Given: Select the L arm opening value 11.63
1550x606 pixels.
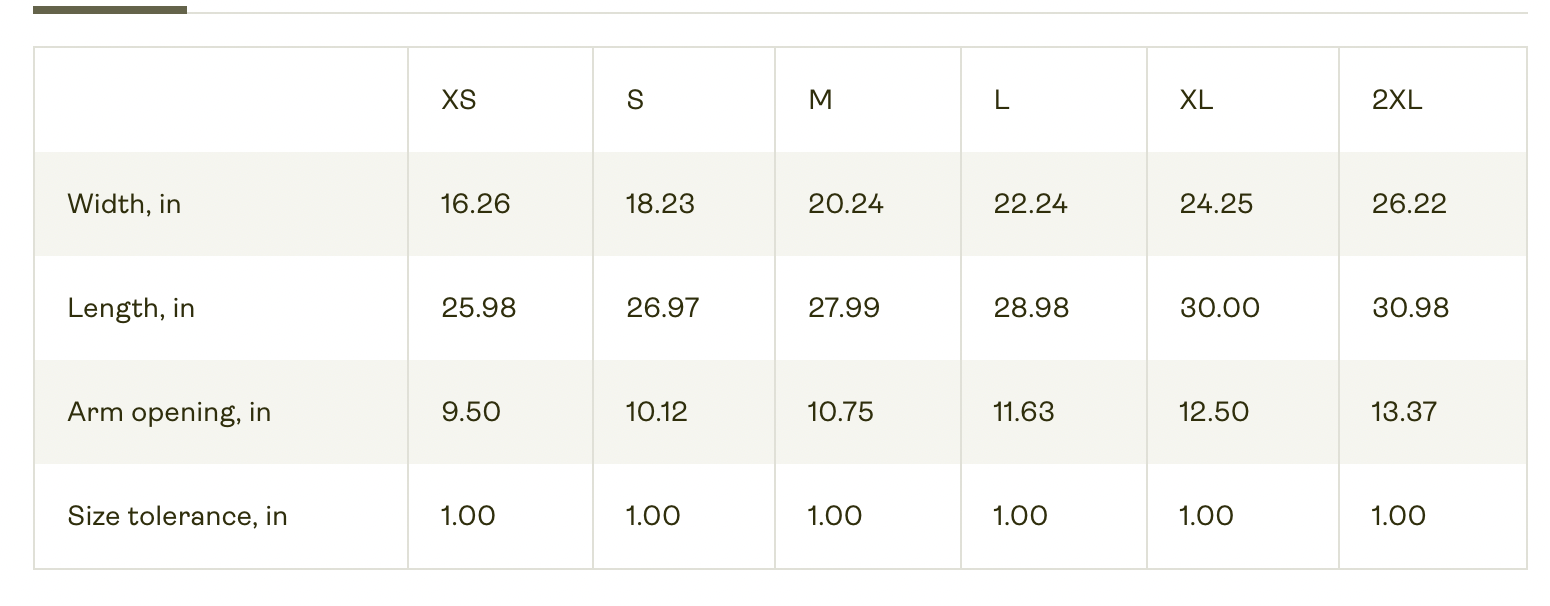Looking at the screenshot, I should pyautogui.click(x=1023, y=412).
